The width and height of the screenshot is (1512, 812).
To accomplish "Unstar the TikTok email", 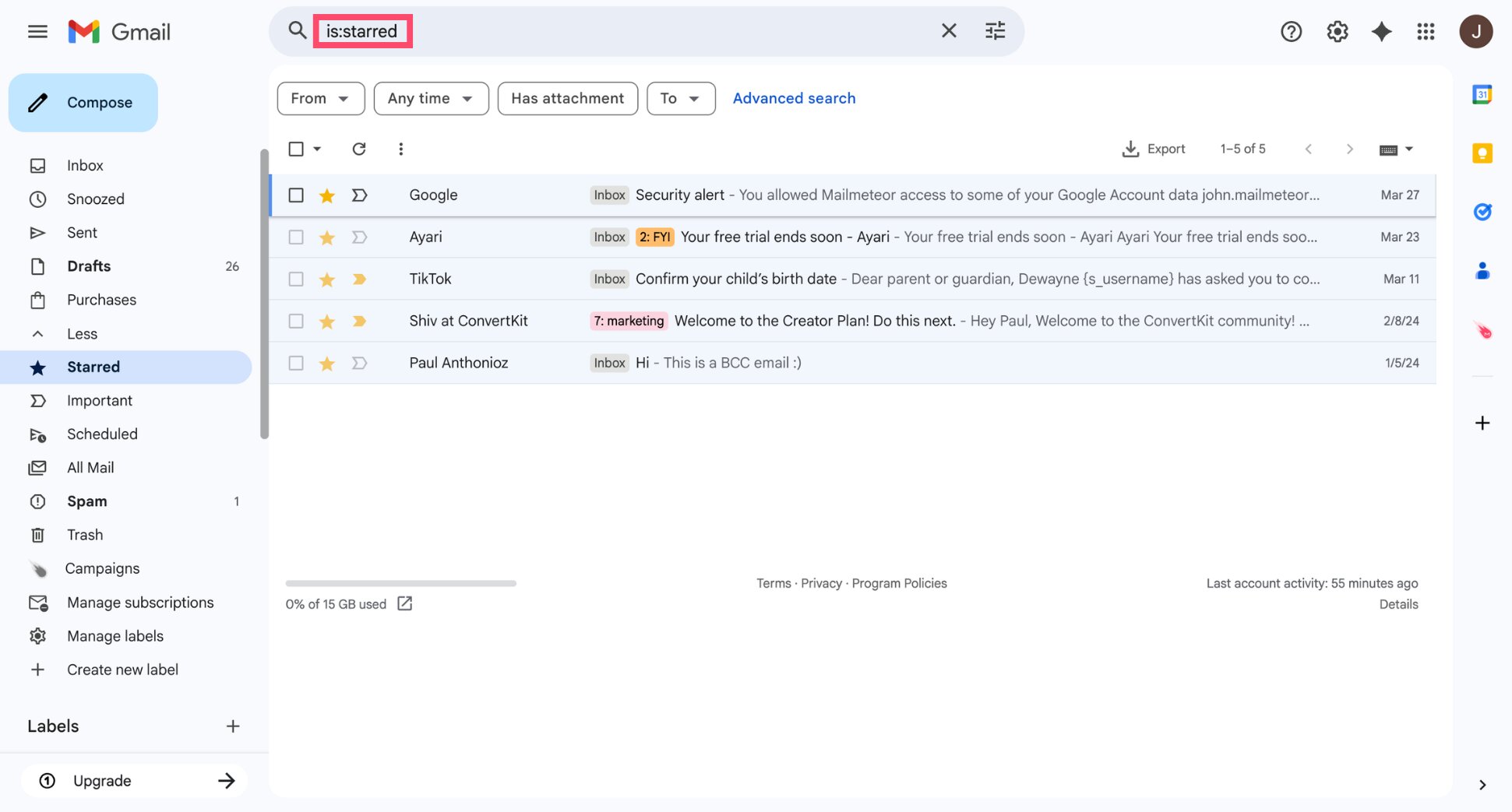I will tap(327, 279).
